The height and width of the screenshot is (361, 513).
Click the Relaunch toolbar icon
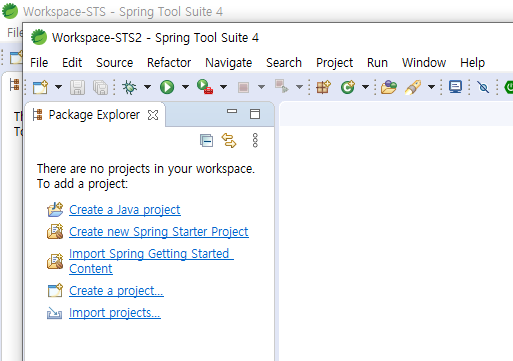click(x=282, y=86)
